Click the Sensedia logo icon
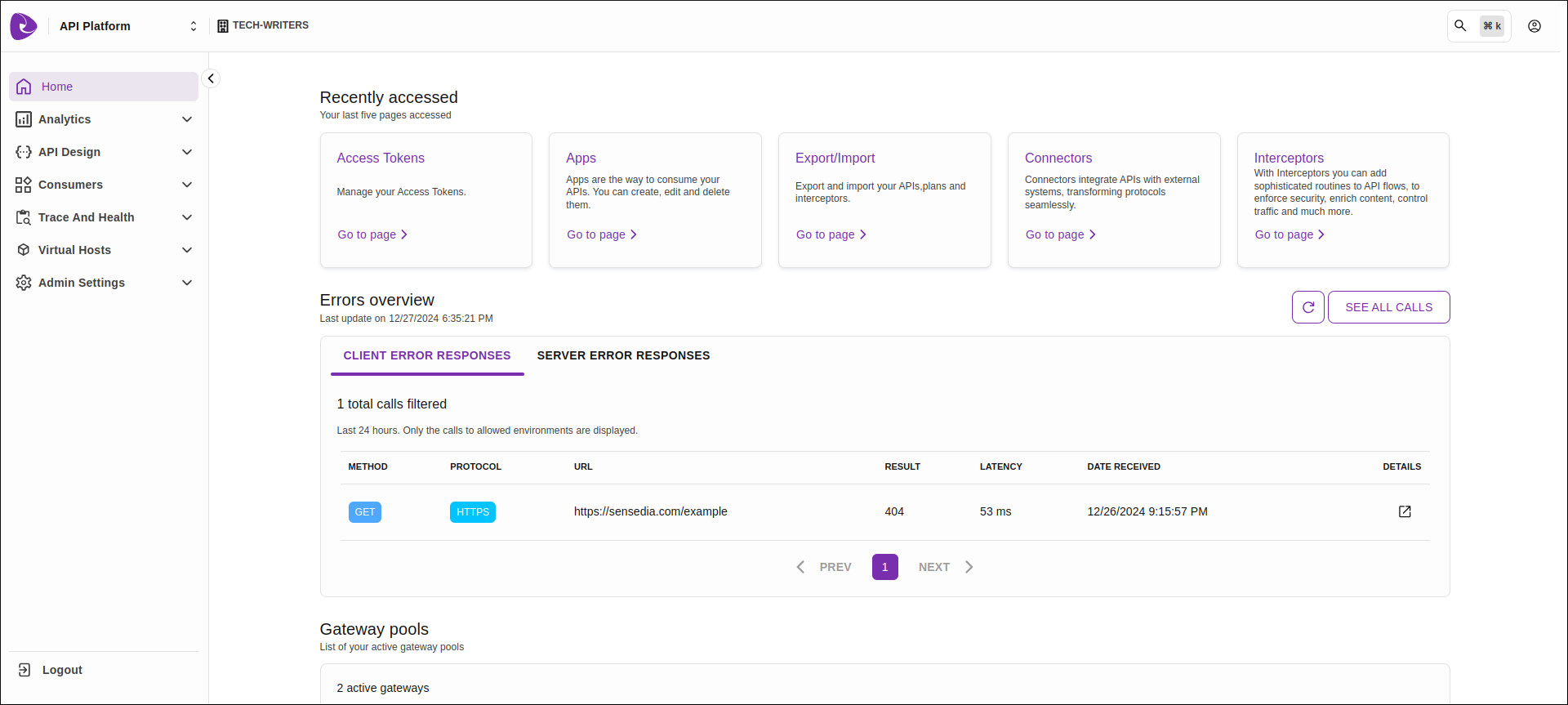This screenshot has height=705, width=1568. tap(24, 26)
